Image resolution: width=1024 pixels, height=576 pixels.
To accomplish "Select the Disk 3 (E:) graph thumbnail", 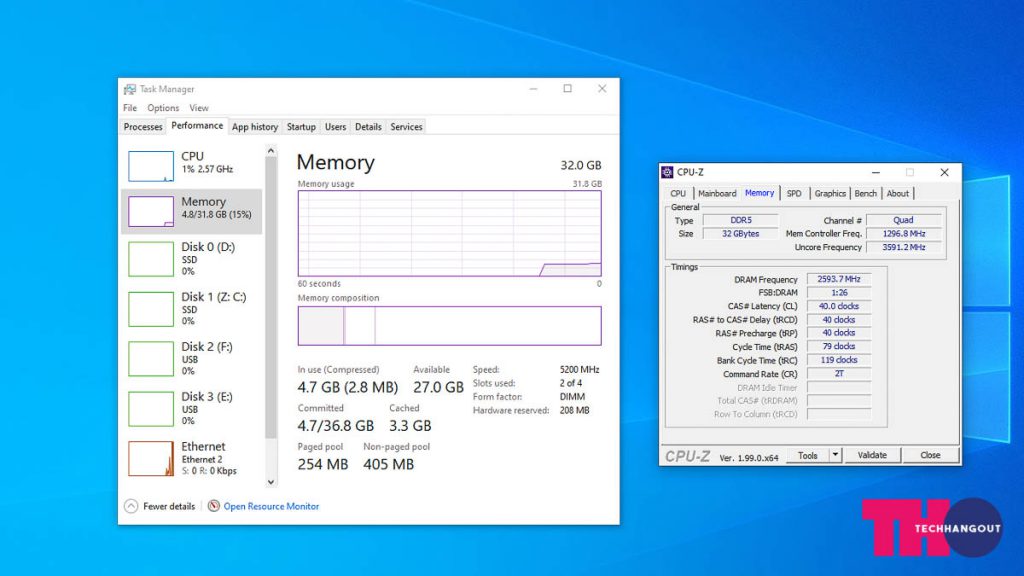I will [151, 409].
